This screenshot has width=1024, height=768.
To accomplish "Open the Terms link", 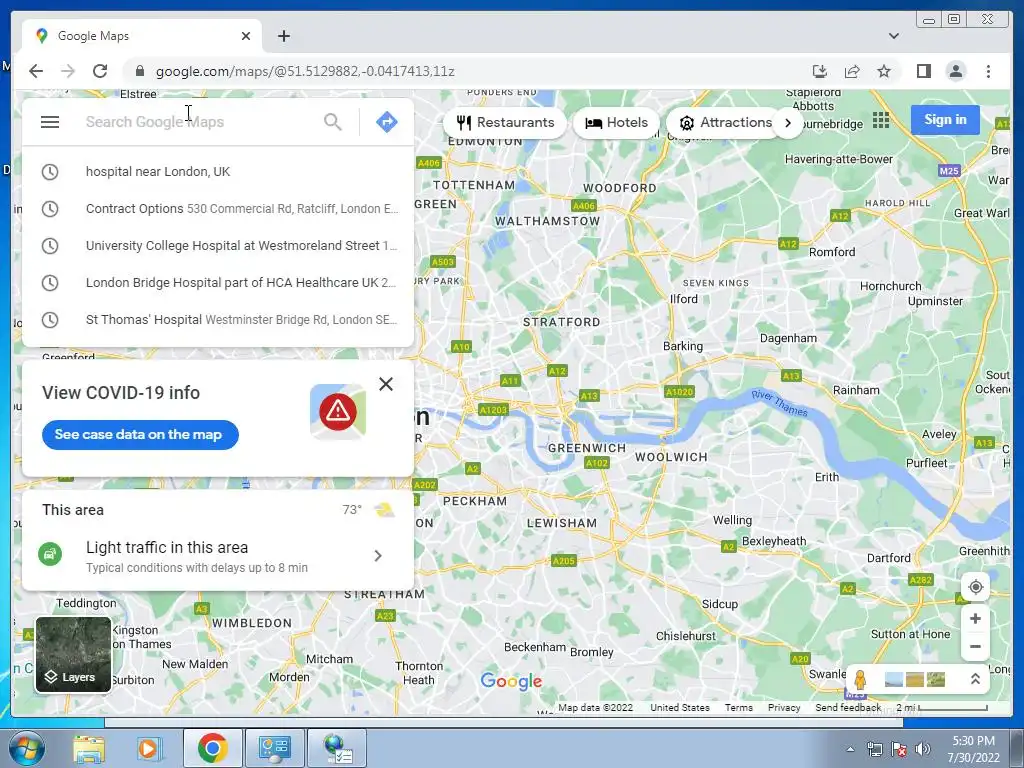I will pos(739,708).
